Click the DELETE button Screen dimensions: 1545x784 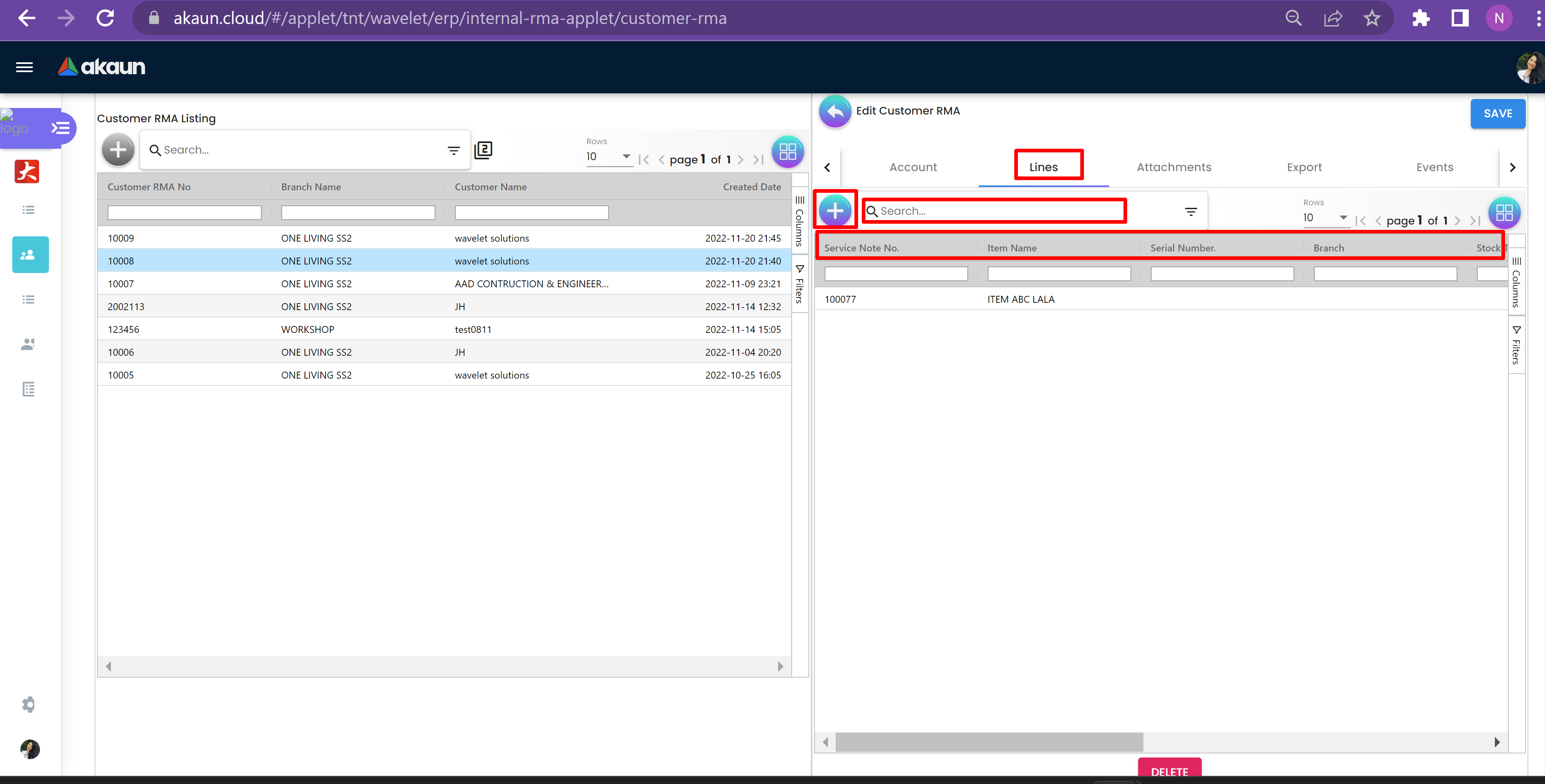tap(1169, 771)
